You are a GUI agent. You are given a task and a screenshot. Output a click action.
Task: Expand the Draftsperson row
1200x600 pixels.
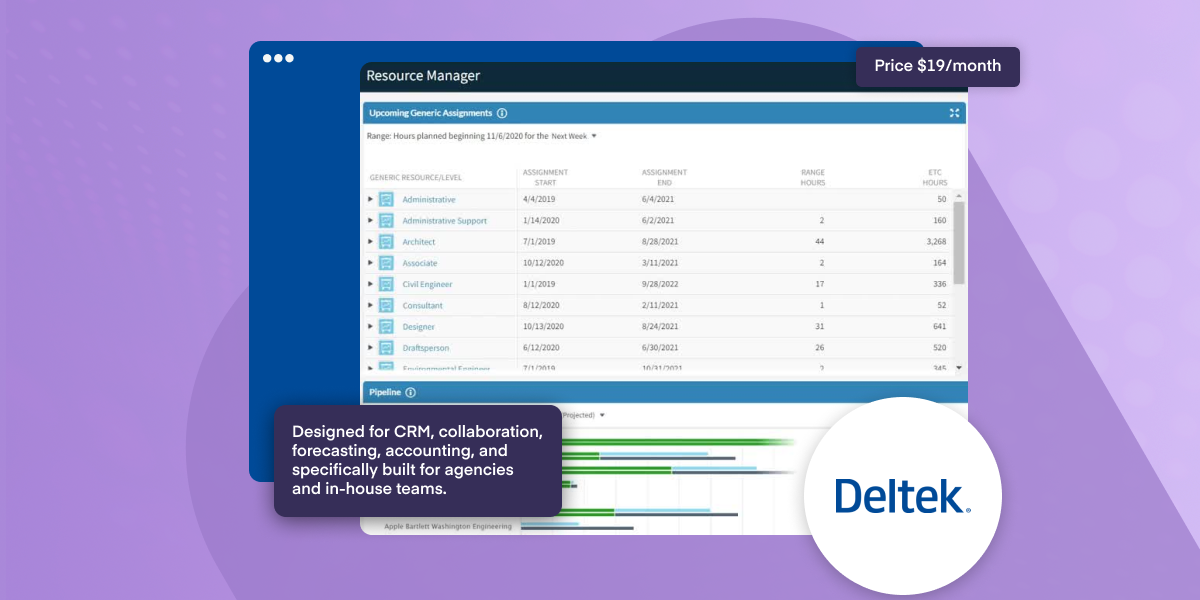click(371, 348)
